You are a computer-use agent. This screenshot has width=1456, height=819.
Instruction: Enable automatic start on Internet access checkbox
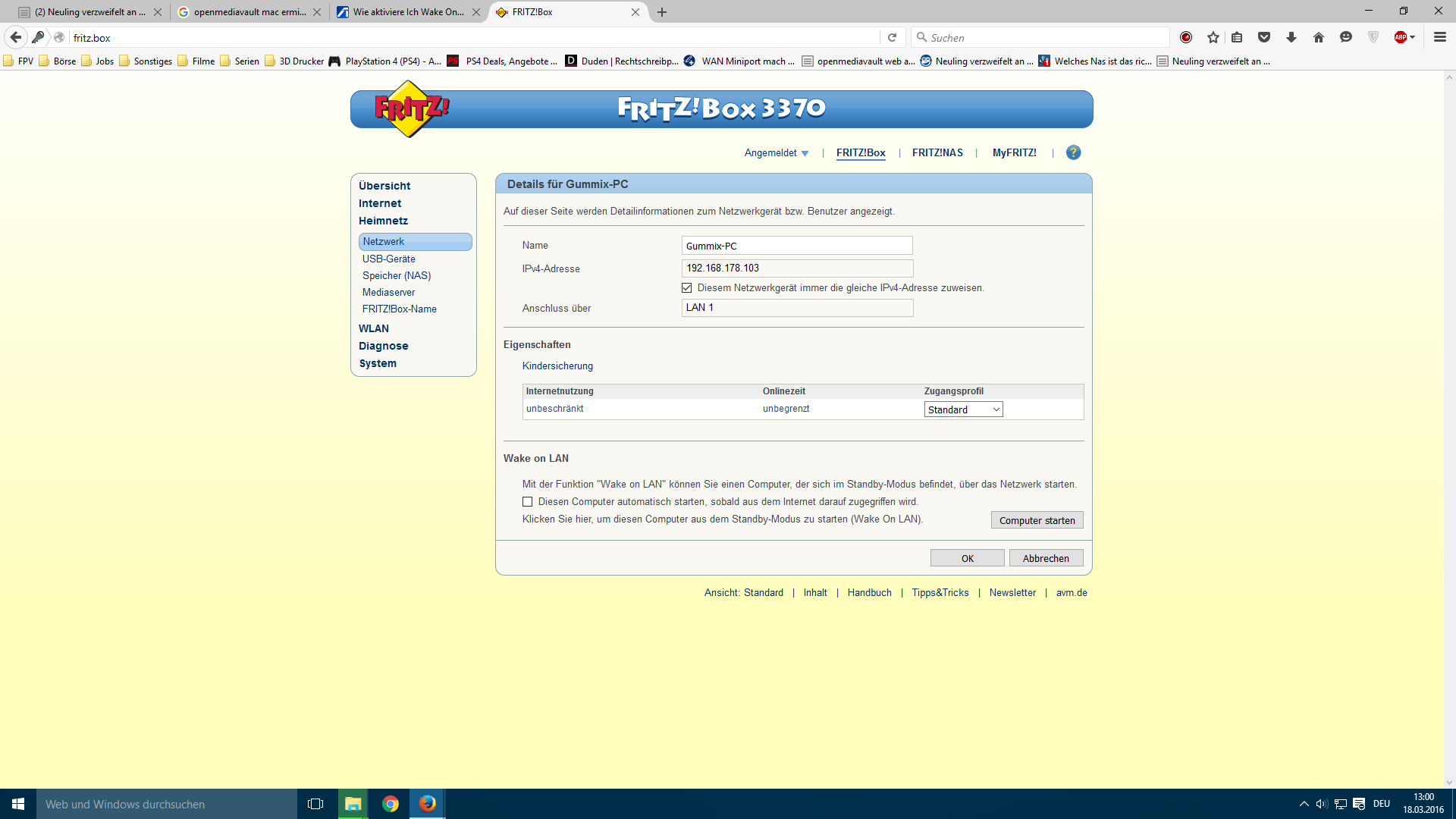coord(527,502)
